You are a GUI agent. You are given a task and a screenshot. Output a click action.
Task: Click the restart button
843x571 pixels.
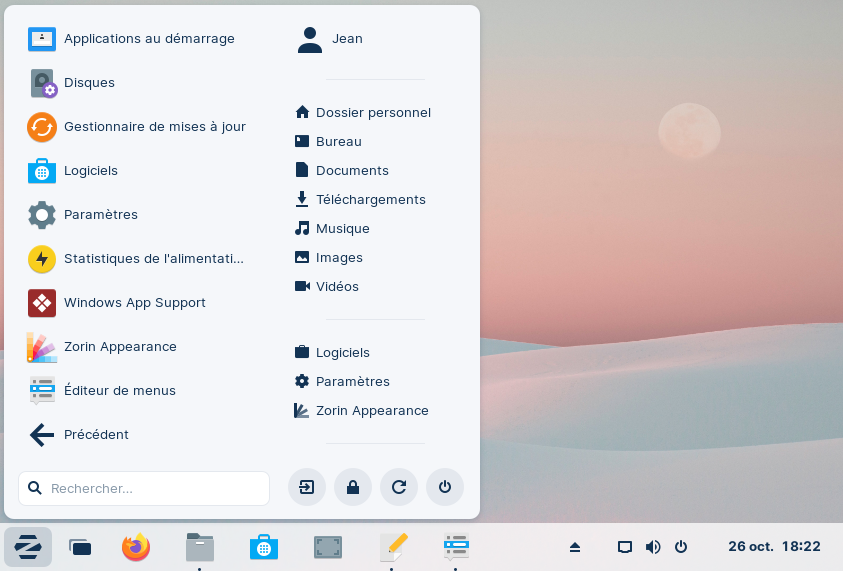(399, 487)
